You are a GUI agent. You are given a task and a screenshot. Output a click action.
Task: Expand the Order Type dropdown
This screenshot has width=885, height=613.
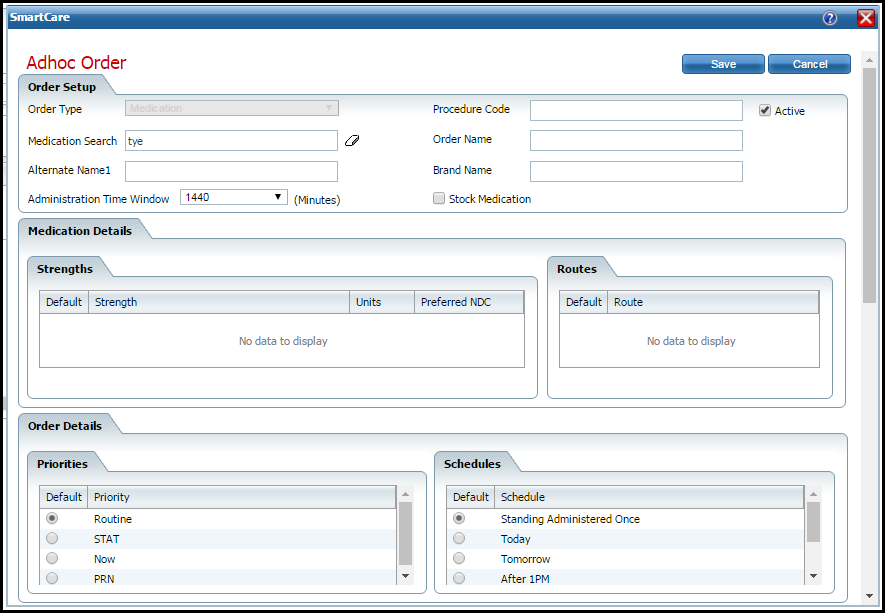coord(331,107)
